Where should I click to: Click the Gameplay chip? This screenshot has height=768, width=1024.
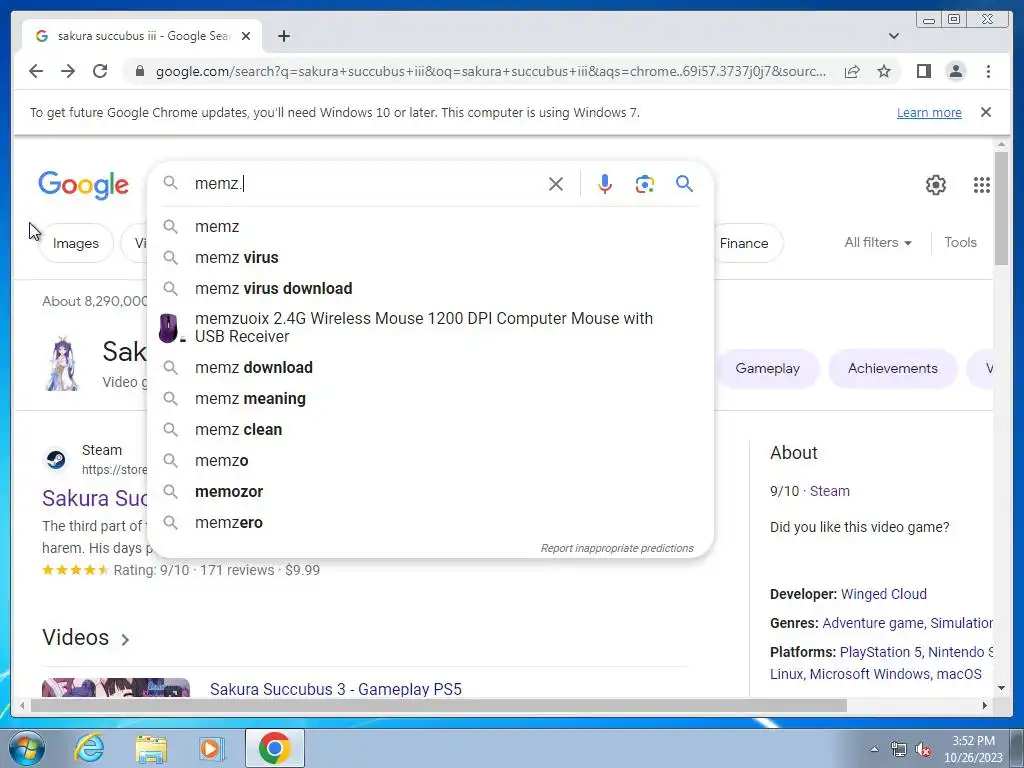point(767,368)
